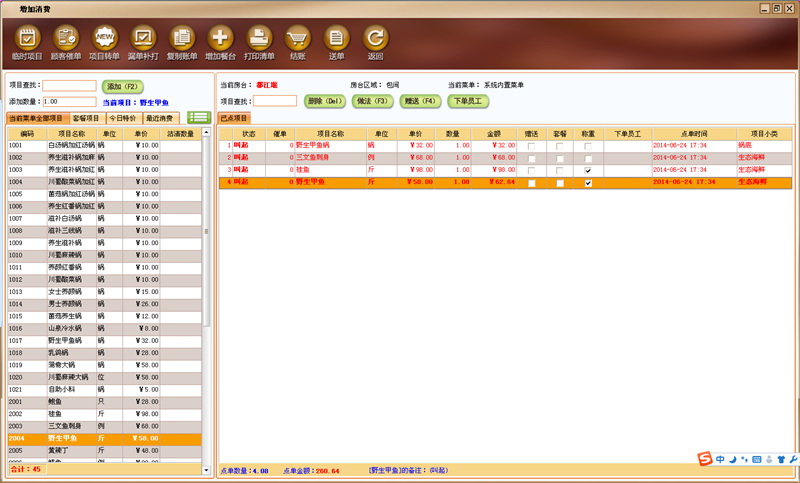Toggle 赠送 checkbox for 野生甲鱼锅 row
The image size is (800, 483).
(531, 146)
